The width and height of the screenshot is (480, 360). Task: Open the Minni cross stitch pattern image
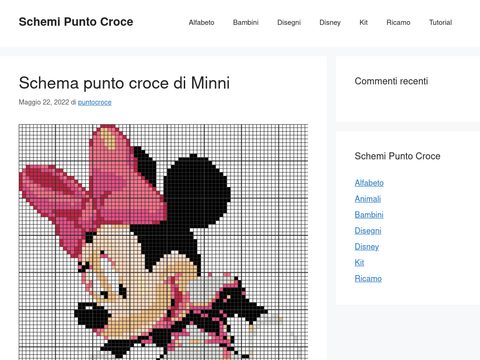click(x=163, y=242)
